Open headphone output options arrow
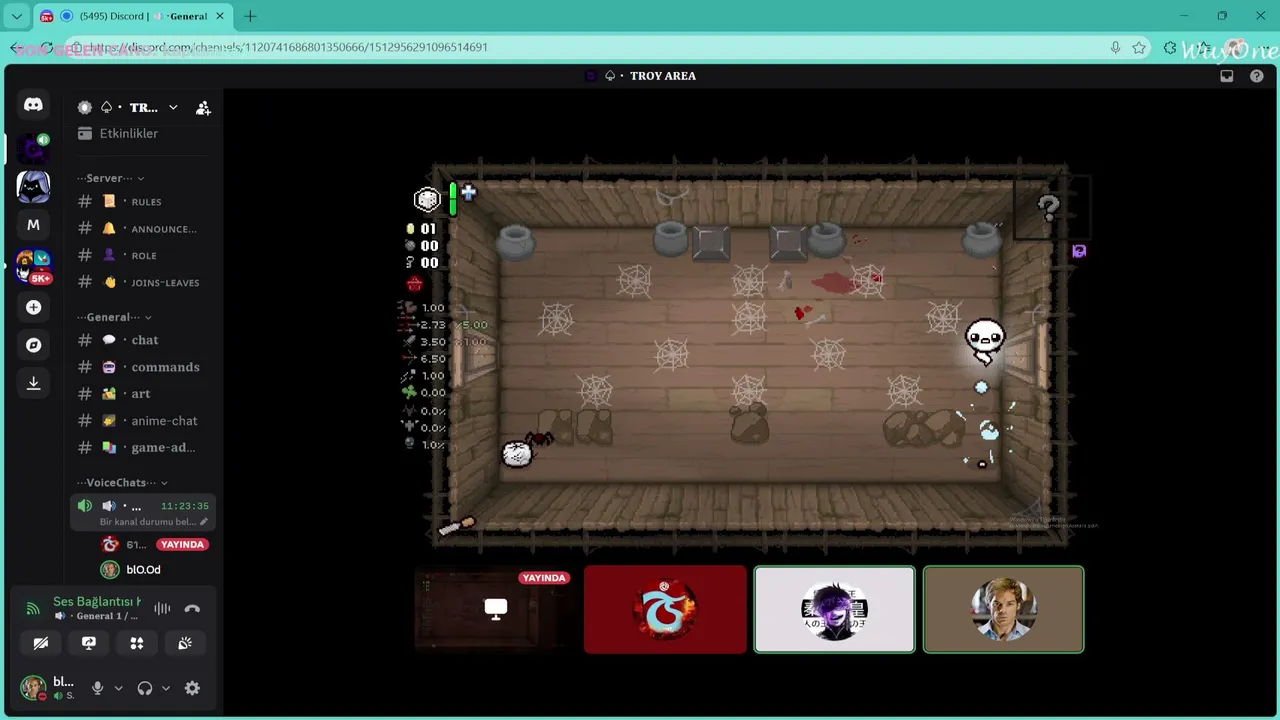The height and width of the screenshot is (720, 1280). click(166, 688)
